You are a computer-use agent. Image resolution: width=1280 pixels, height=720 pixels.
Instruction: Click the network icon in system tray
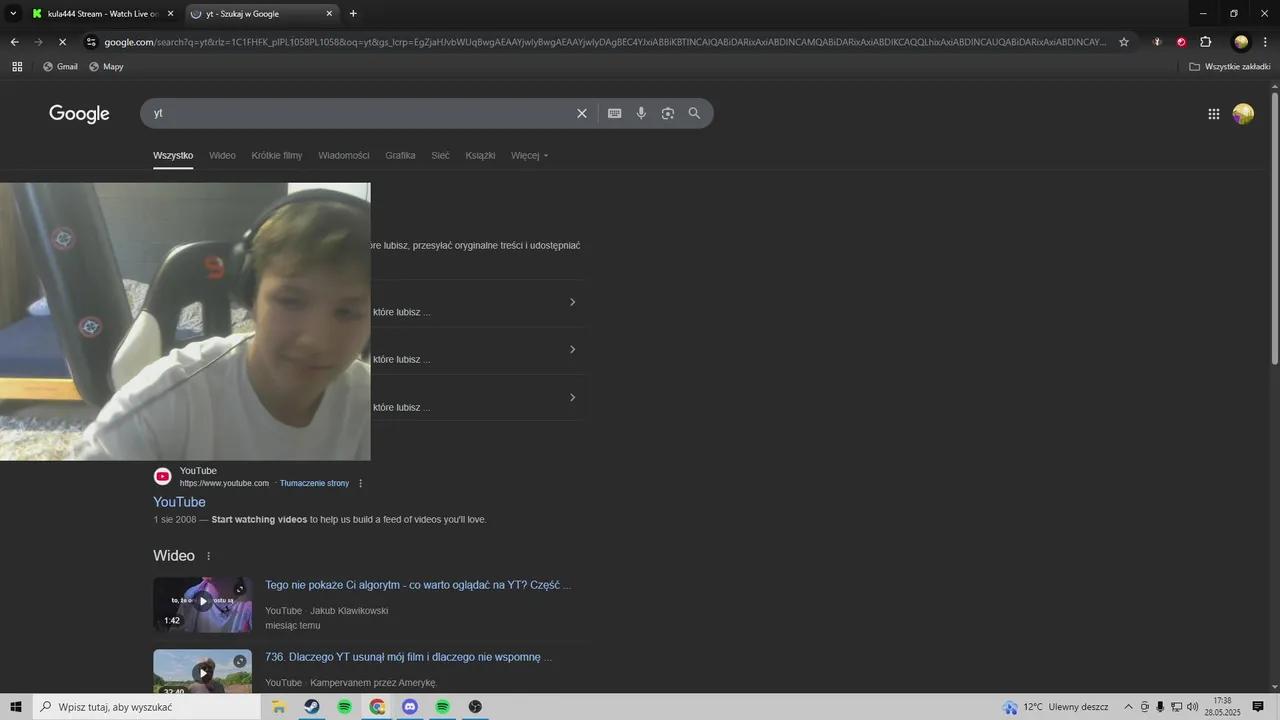click(x=1177, y=707)
